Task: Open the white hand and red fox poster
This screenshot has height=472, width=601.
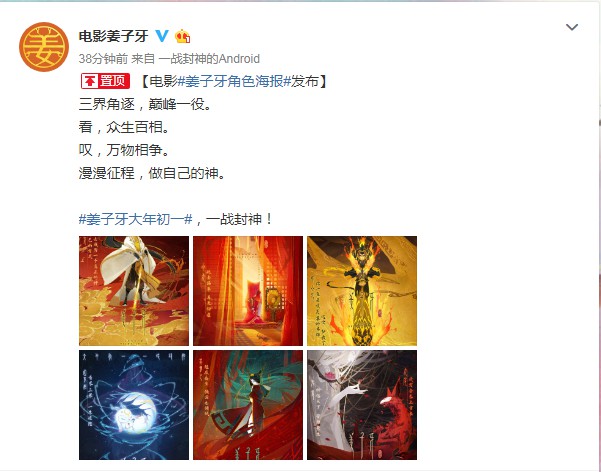Action: point(362,405)
